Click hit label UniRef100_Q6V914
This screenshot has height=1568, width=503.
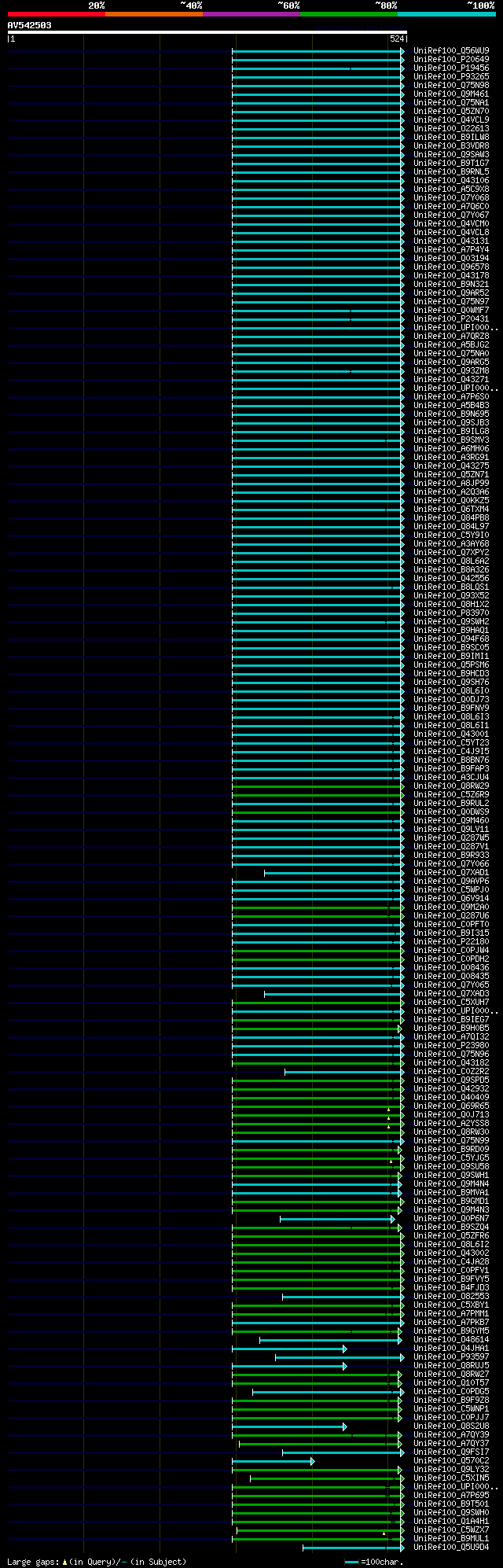(x=451, y=898)
